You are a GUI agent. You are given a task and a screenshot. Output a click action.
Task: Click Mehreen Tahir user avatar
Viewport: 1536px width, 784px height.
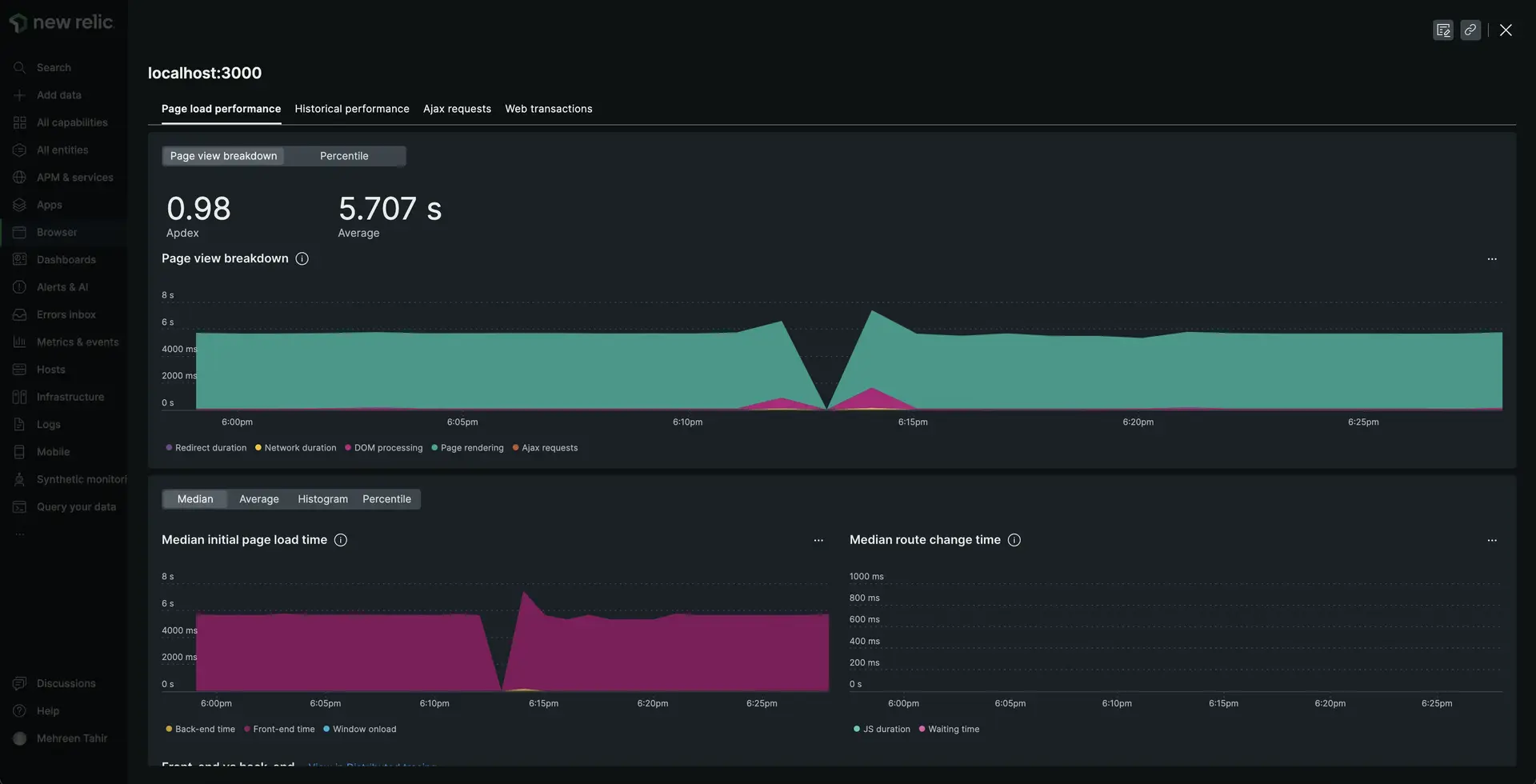coord(20,738)
